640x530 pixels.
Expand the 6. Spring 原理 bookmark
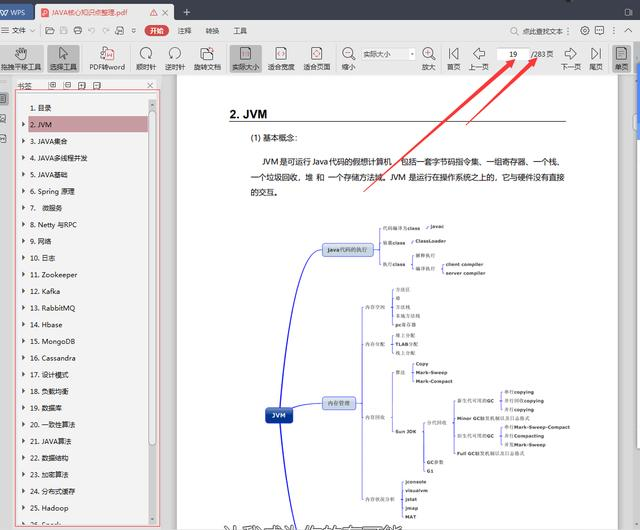pyautogui.click(x=23, y=191)
